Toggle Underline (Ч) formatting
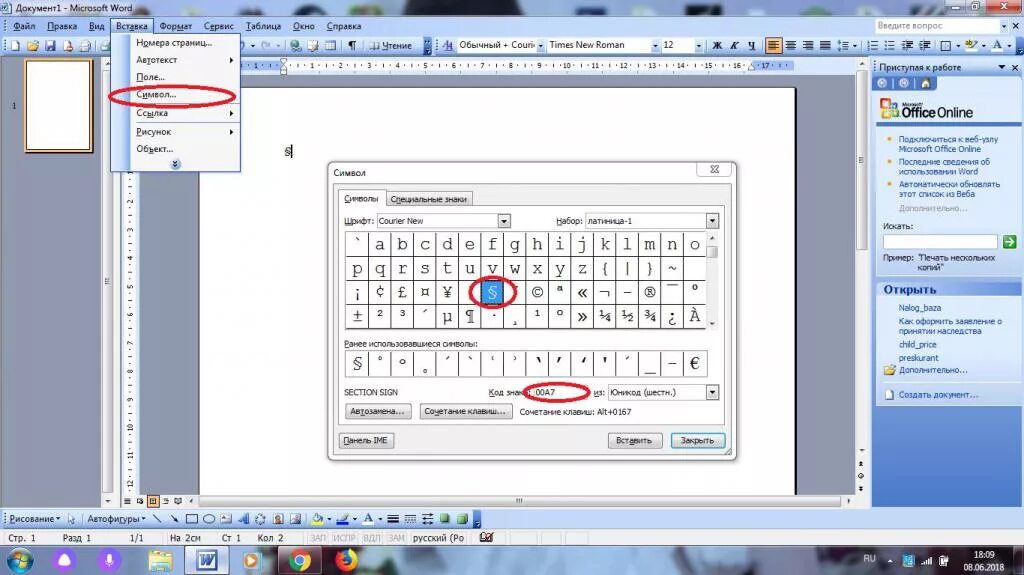This screenshot has height=575, width=1024. pos(751,45)
